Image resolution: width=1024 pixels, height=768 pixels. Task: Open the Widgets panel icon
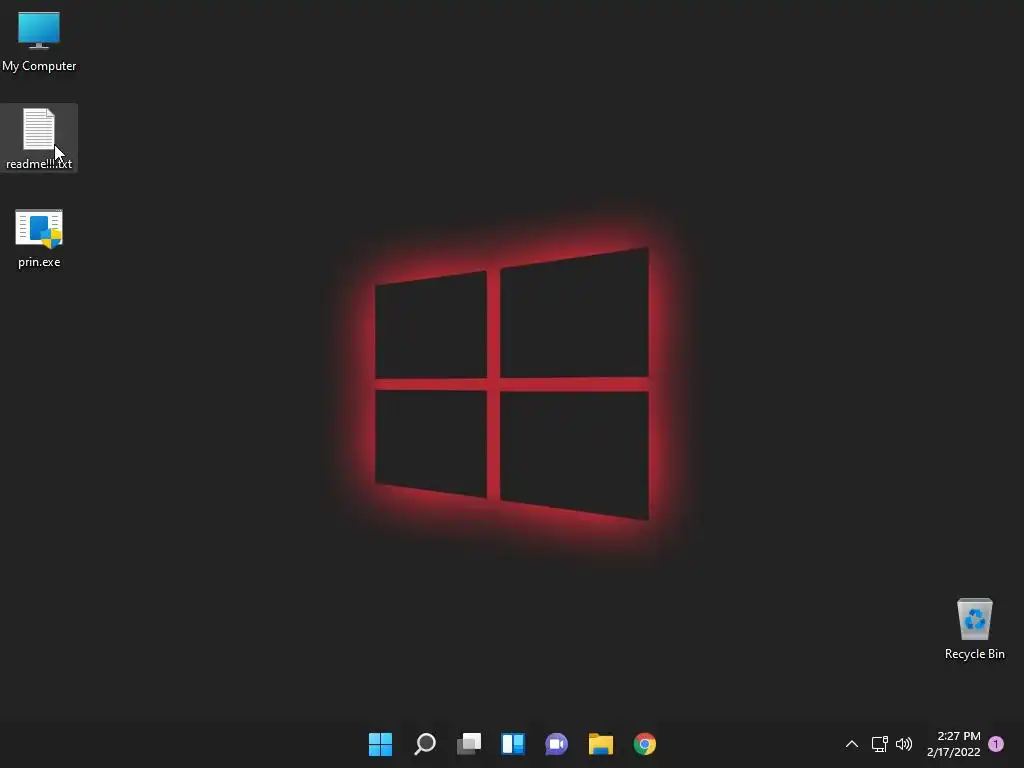tap(513, 744)
